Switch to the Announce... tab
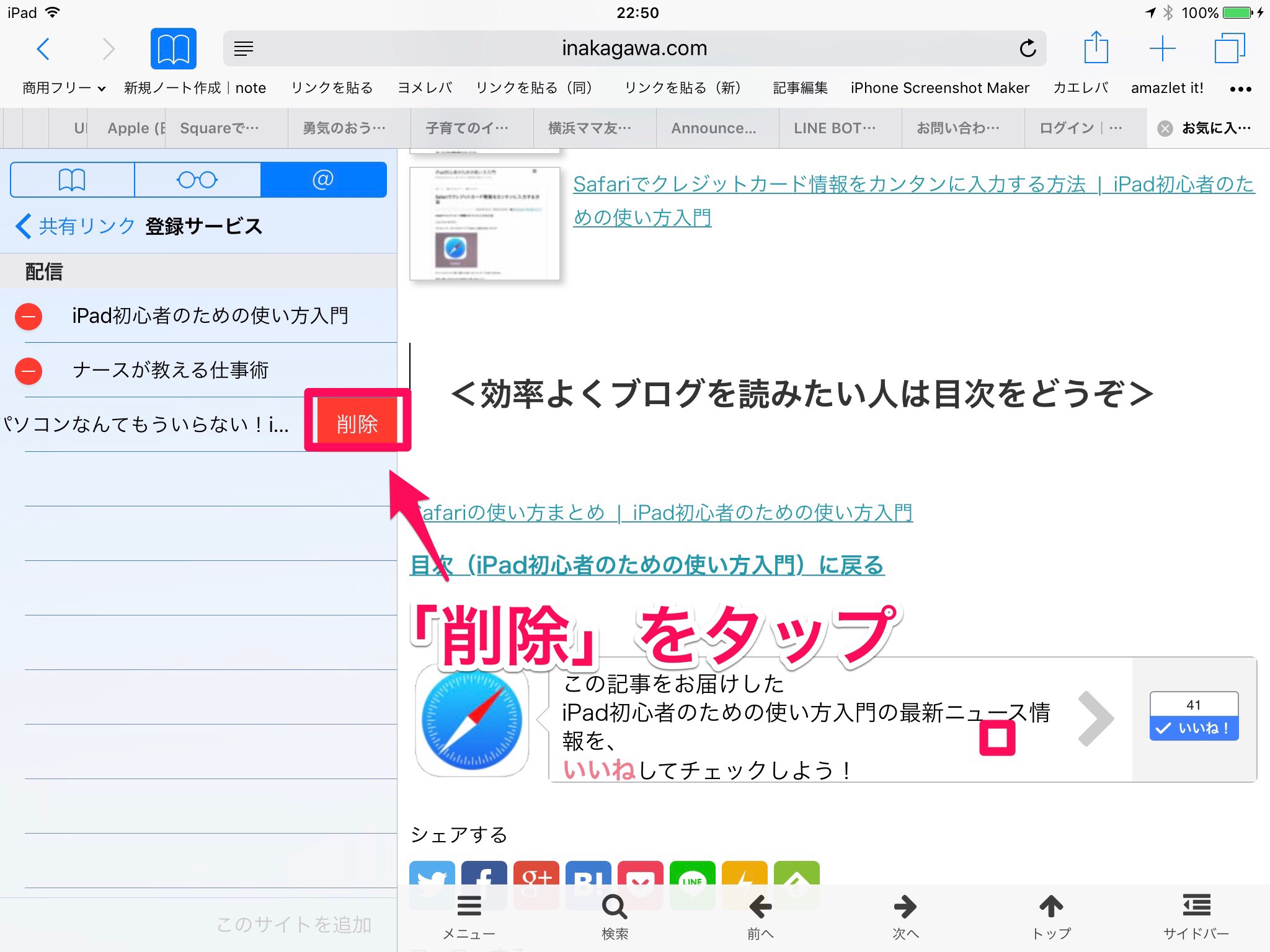Image resolution: width=1270 pixels, height=952 pixels. [x=717, y=128]
